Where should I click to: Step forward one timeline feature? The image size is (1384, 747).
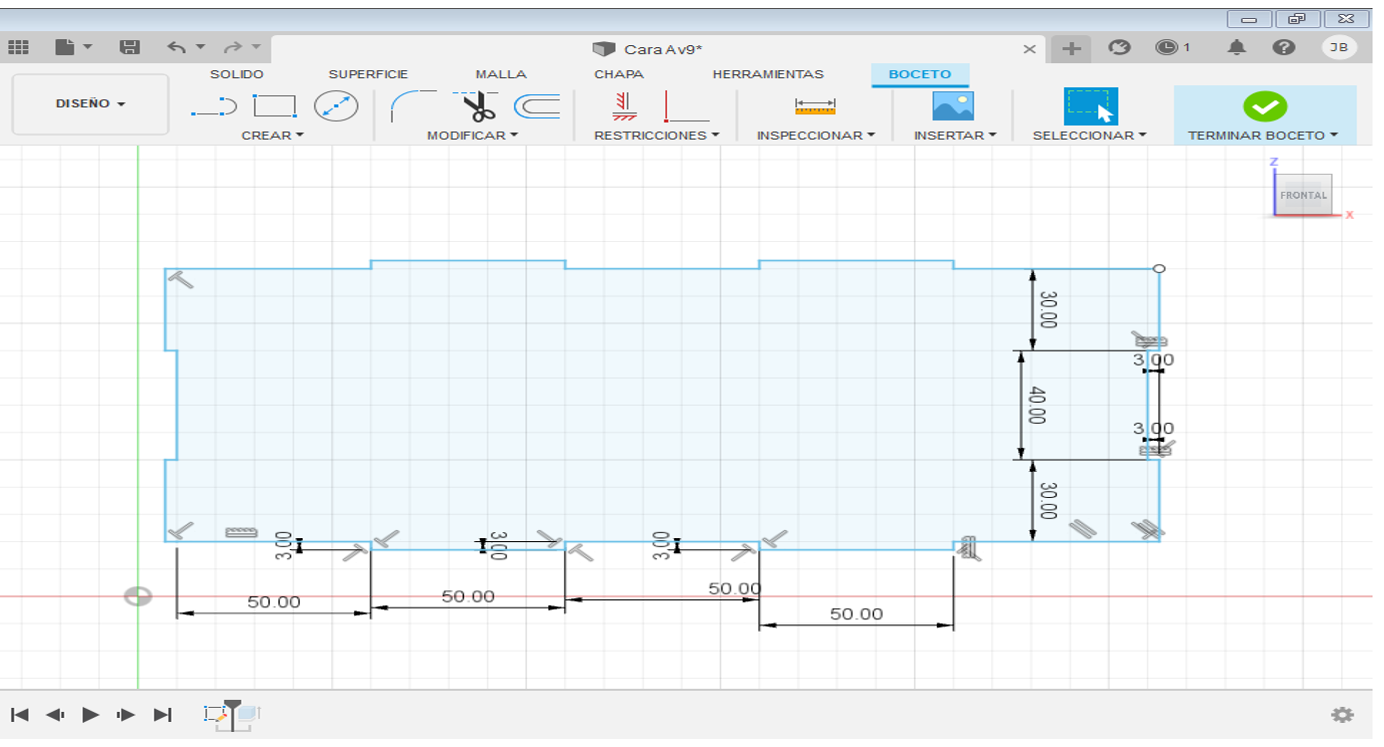click(126, 714)
